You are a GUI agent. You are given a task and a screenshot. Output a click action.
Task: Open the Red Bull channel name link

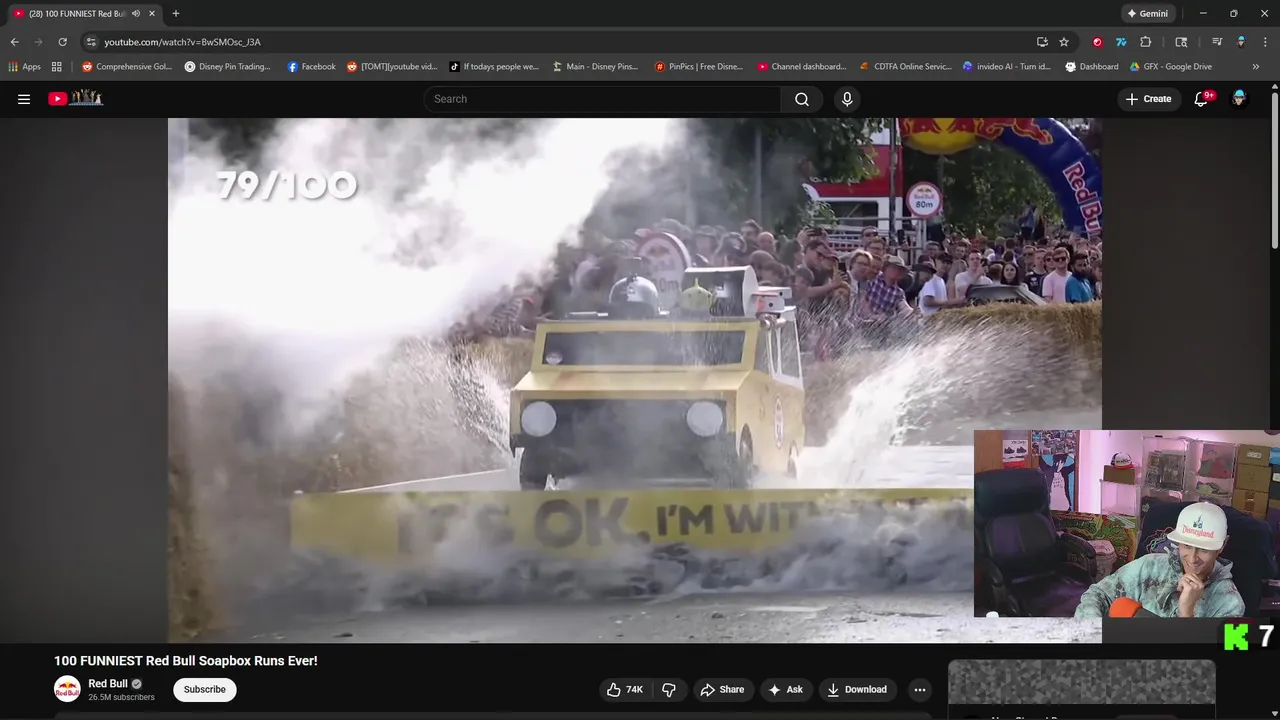pos(108,684)
